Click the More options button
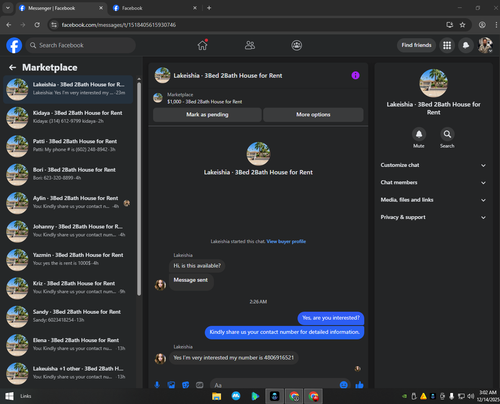Screen dimensions: 500x404 (313, 114)
